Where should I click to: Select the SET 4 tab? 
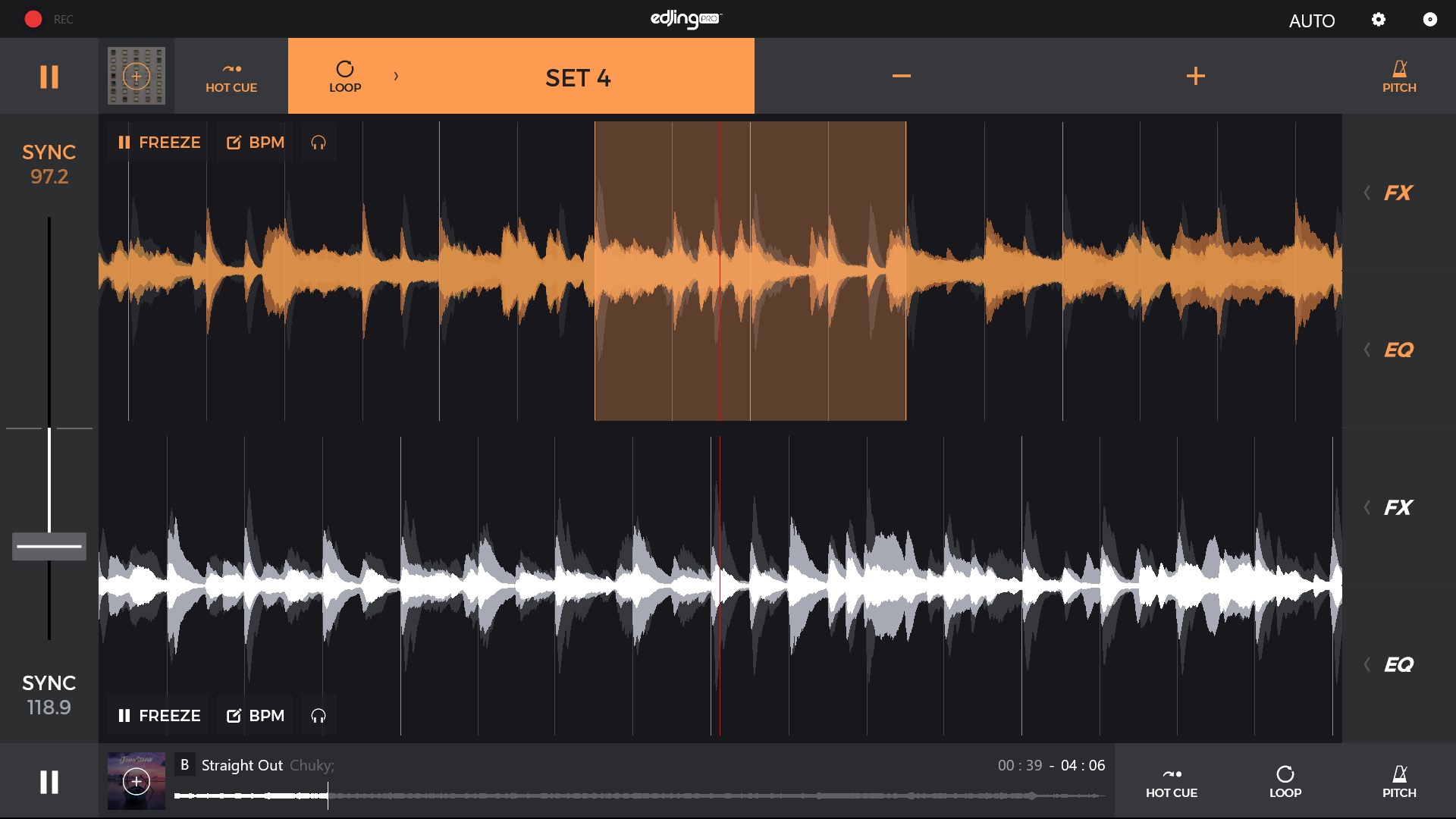(x=578, y=76)
